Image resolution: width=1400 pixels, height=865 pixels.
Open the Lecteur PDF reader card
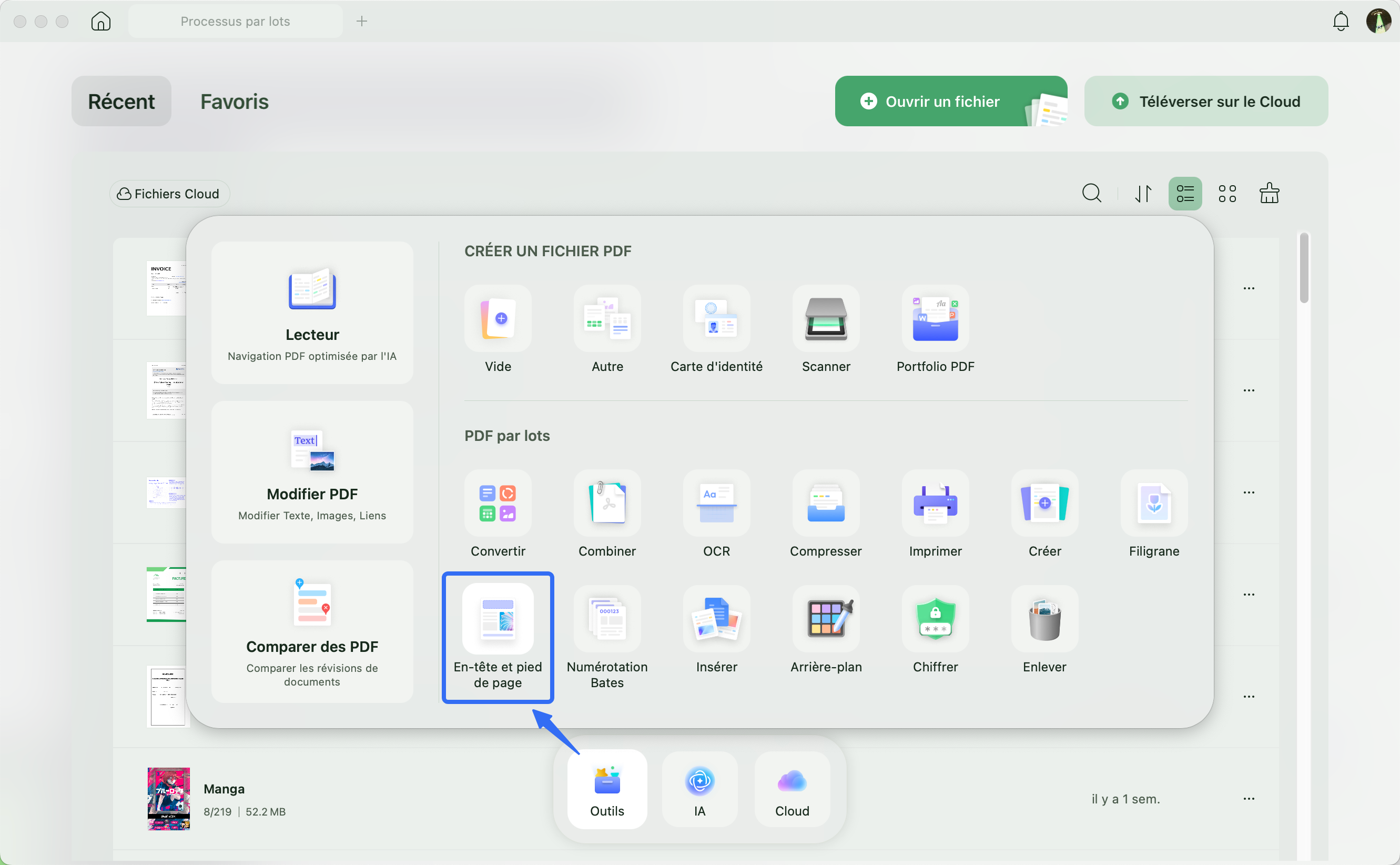[x=312, y=313]
